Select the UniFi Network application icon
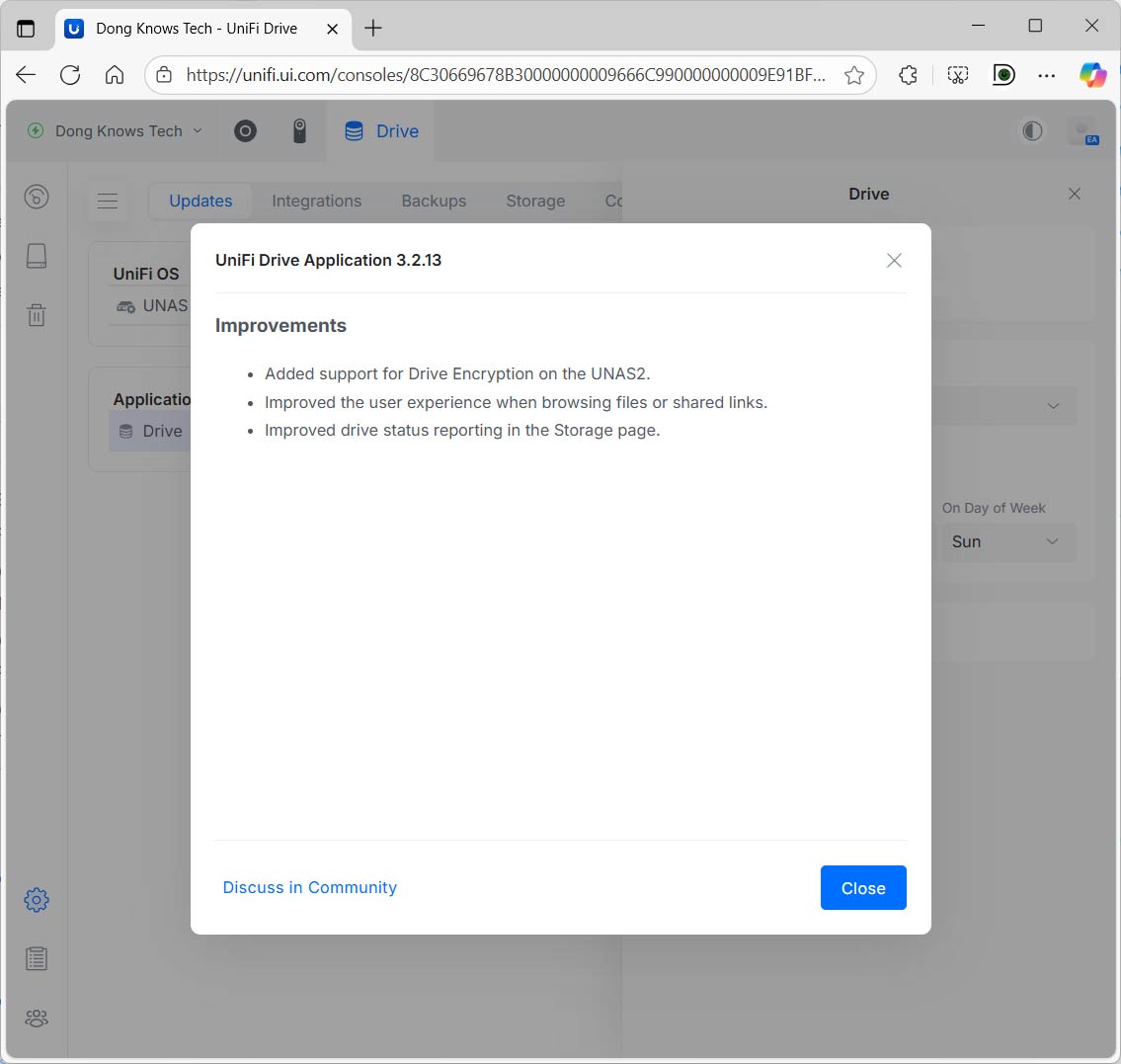The image size is (1121, 1064). [245, 131]
